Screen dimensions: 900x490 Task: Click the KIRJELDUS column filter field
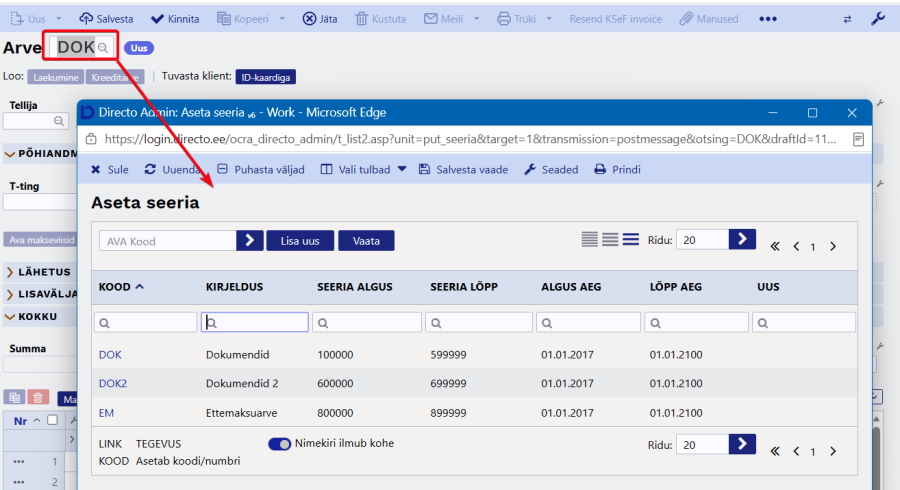coord(255,322)
